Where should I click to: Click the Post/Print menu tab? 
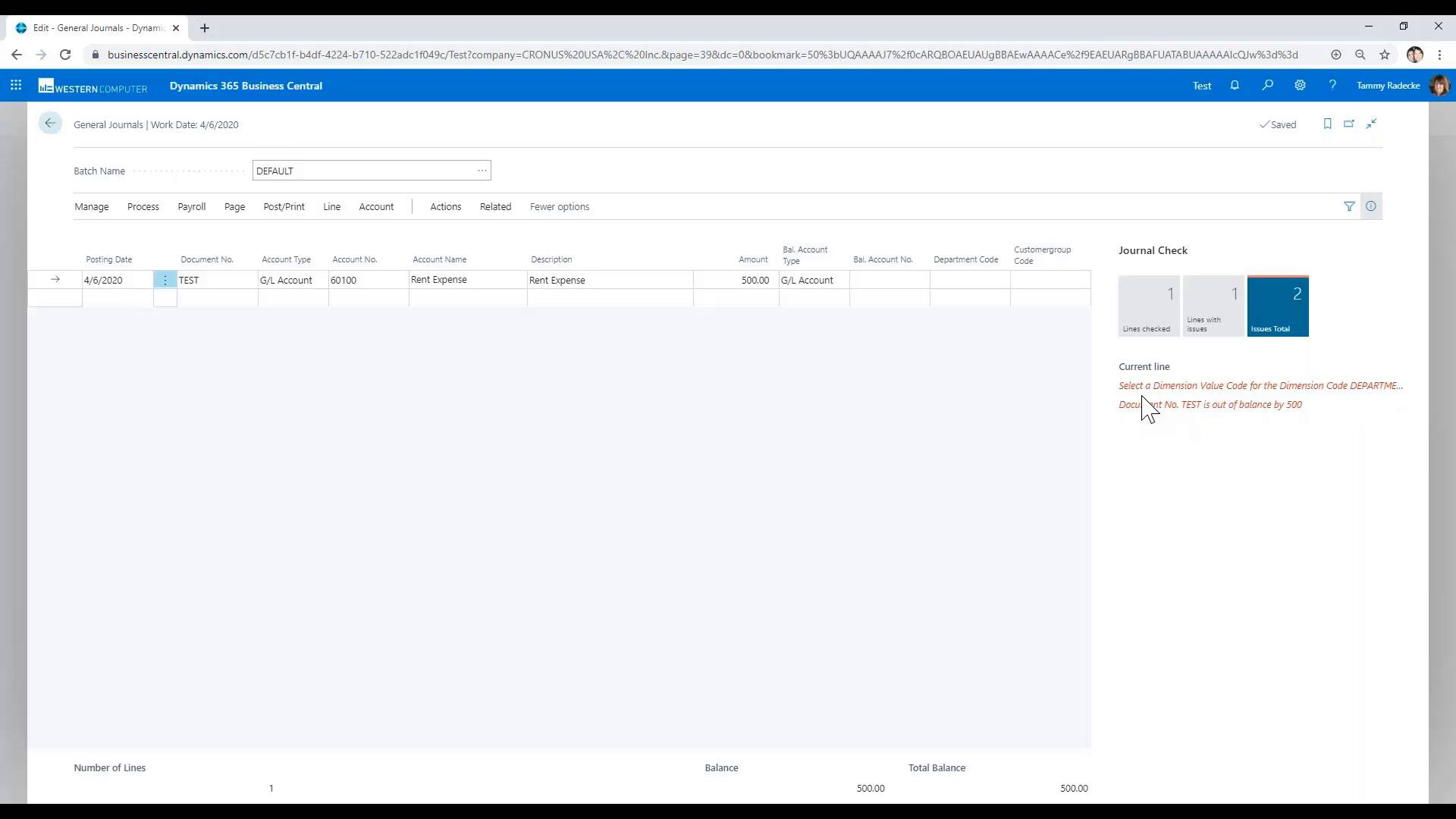tap(284, 206)
